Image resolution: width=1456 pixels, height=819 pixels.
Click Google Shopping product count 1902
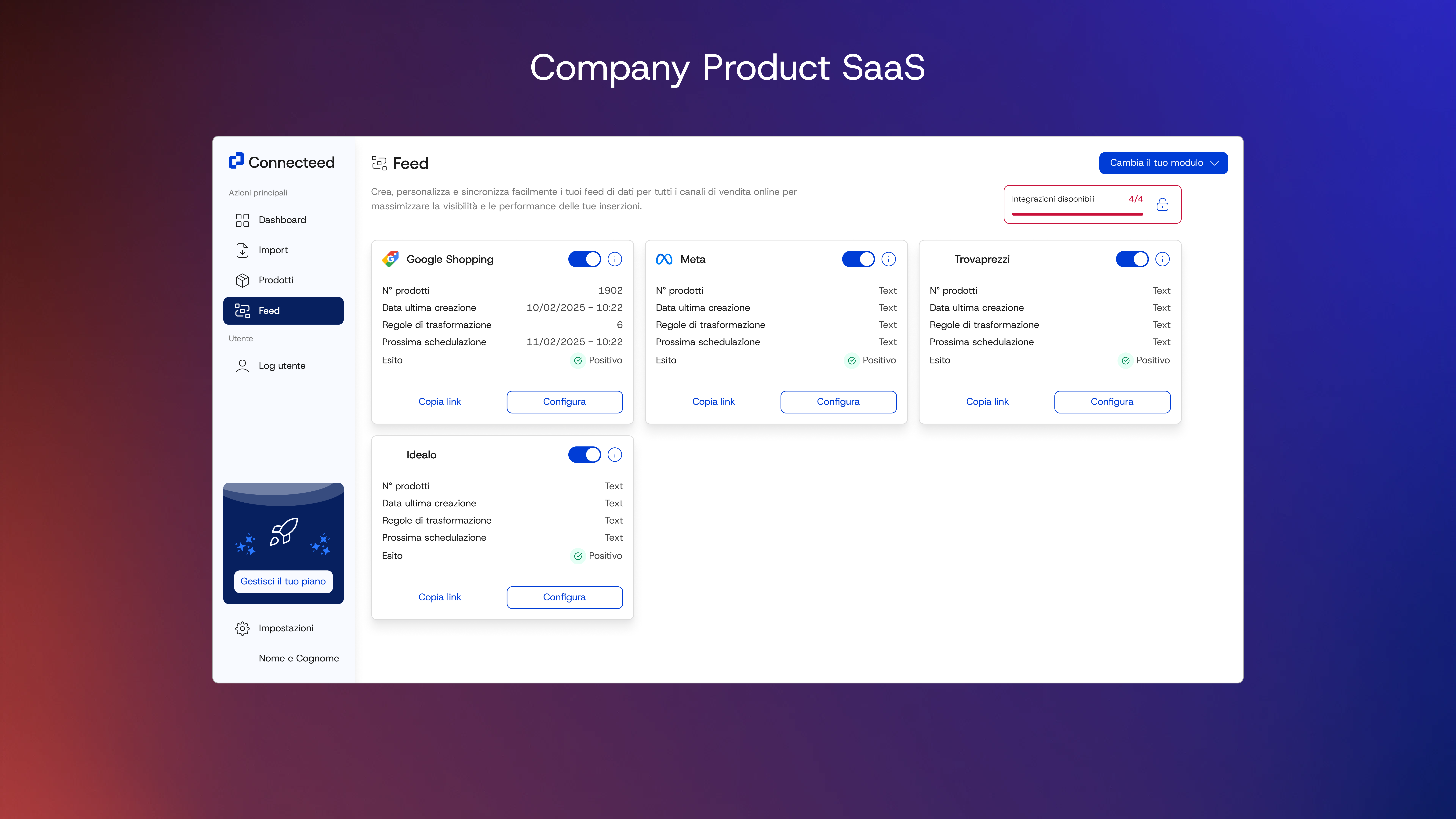click(610, 290)
